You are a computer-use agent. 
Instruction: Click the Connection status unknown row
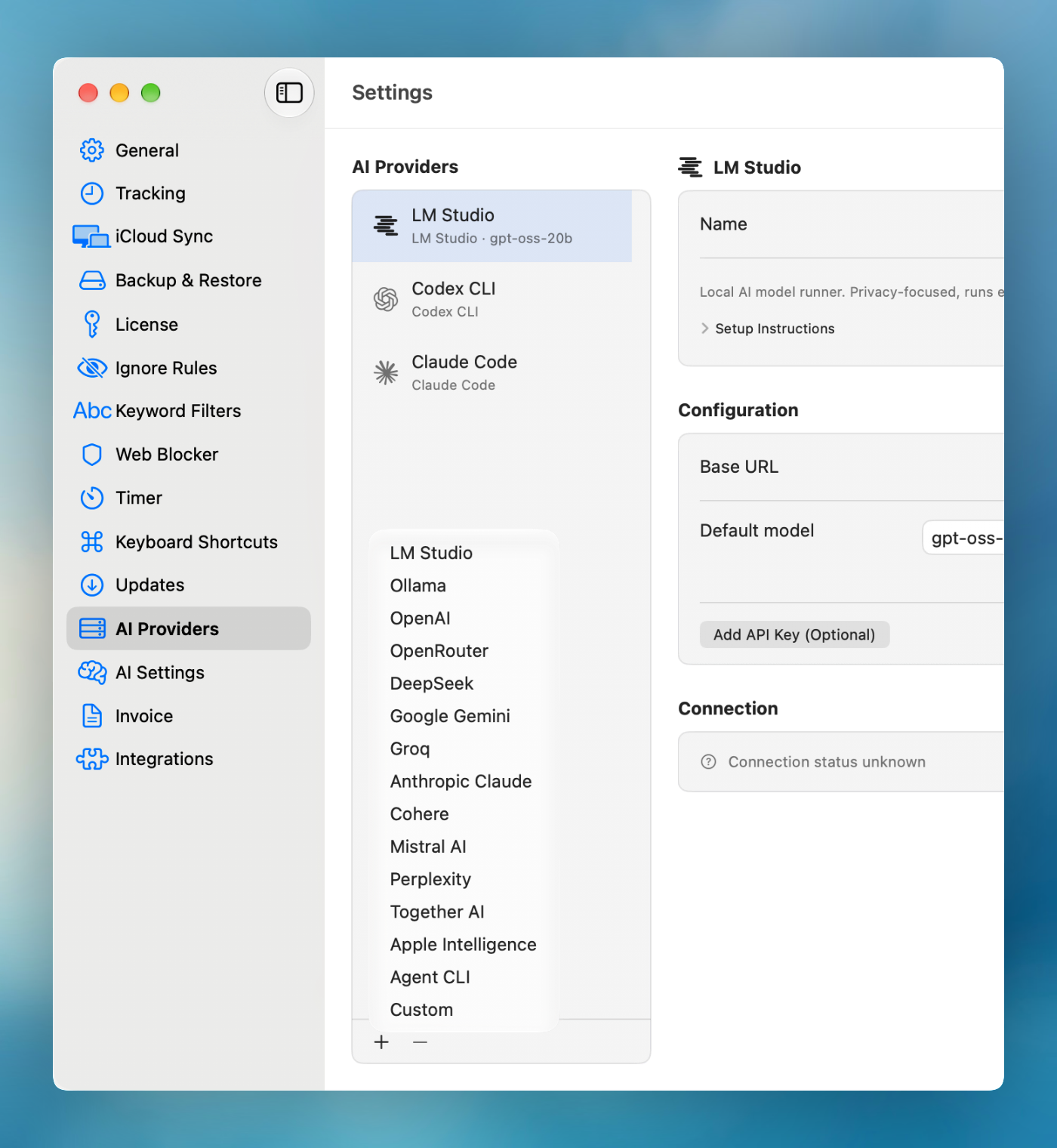coord(841,762)
